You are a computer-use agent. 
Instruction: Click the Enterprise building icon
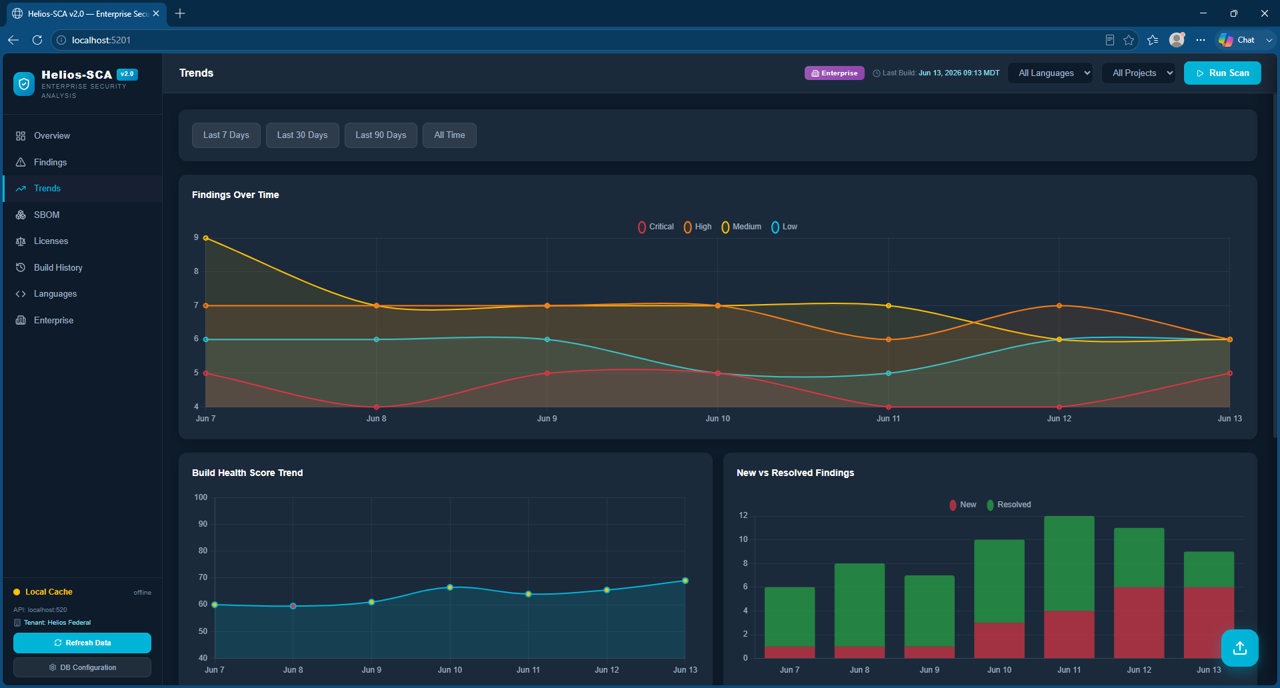point(20,320)
